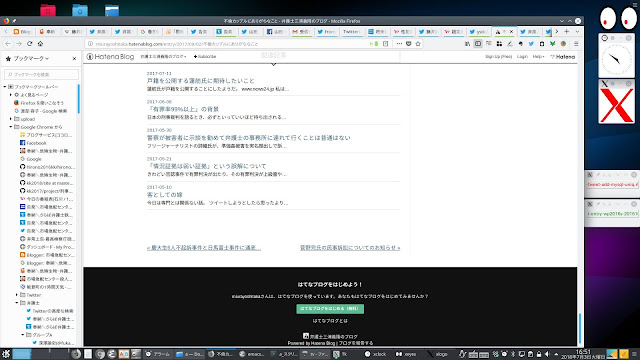640x360 pixels.
Task: Collapse the Google Chrome から folder
Action: pyautogui.click(x=11, y=127)
